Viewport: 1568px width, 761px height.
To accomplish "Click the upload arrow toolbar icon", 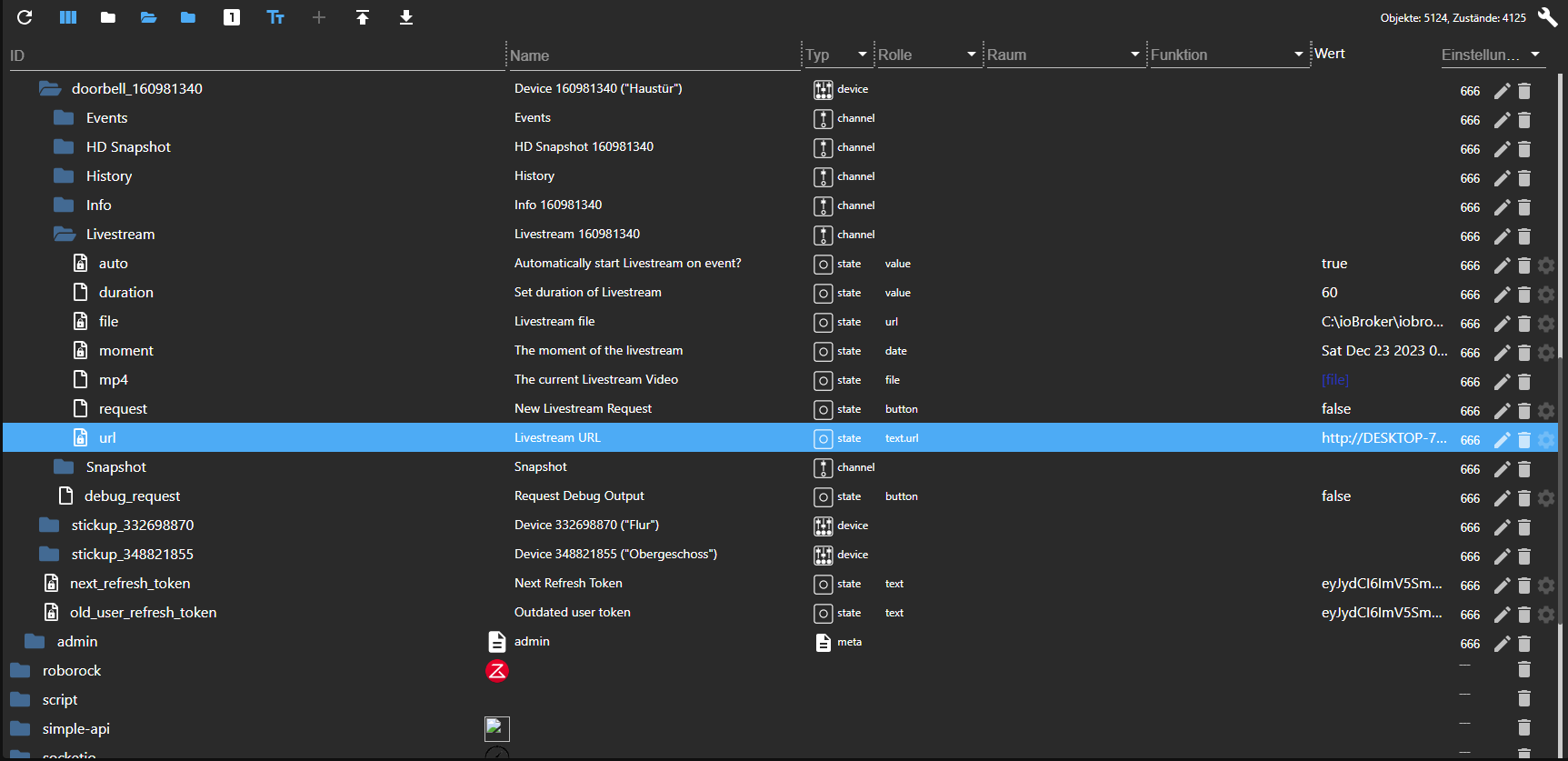I will pos(363,17).
